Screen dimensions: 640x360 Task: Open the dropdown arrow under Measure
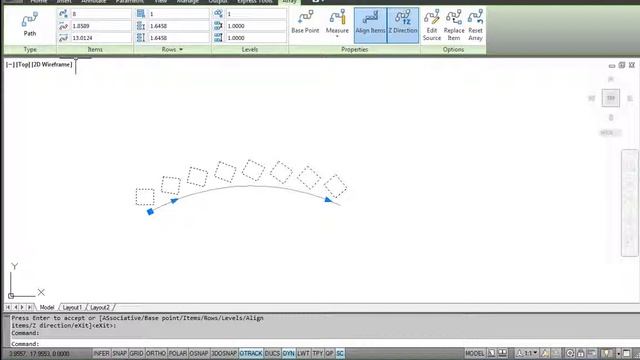337,37
